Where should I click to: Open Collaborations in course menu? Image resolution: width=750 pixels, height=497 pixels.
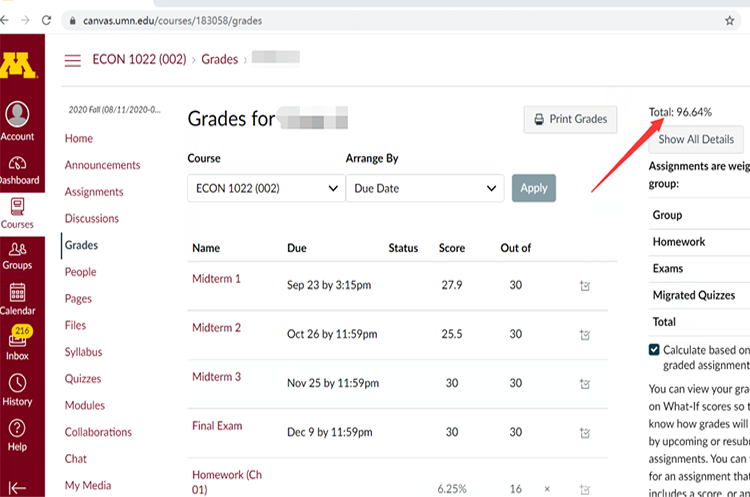(98, 432)
